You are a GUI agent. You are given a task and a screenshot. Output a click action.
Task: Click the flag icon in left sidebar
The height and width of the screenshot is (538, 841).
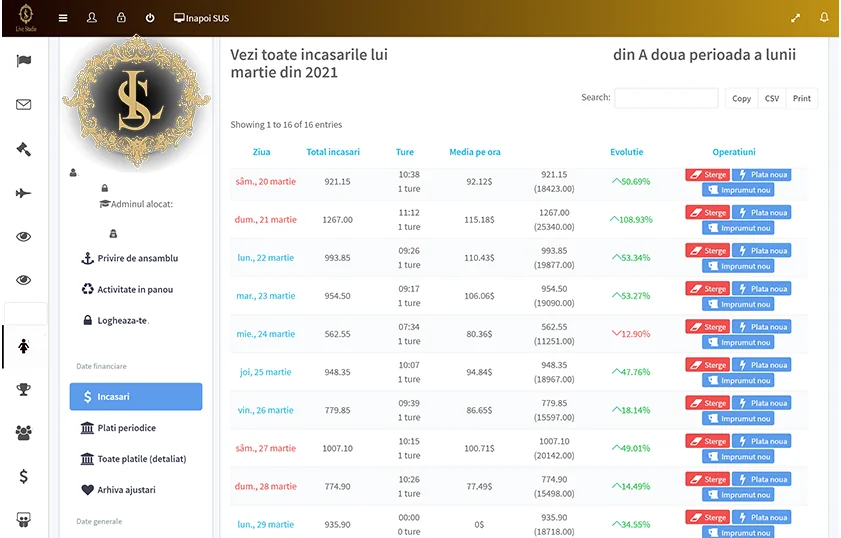(x=24, y=61)
